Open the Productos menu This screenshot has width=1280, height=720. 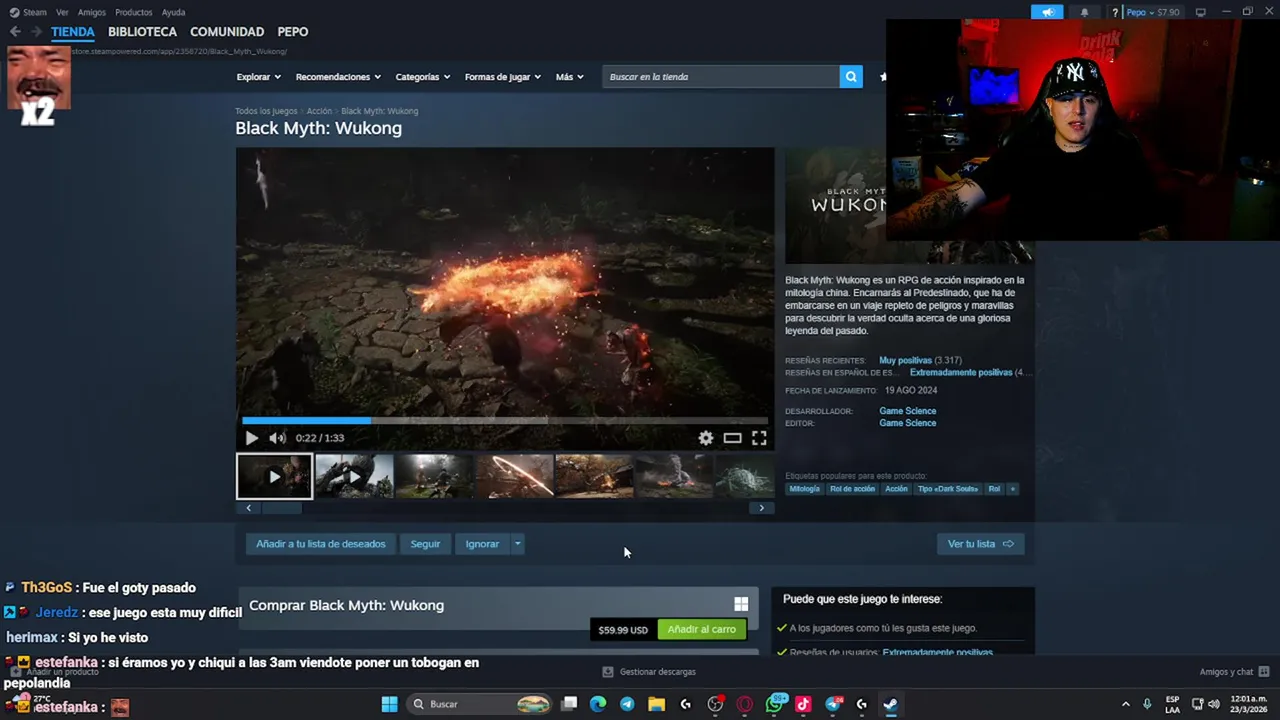click(133, 12)
